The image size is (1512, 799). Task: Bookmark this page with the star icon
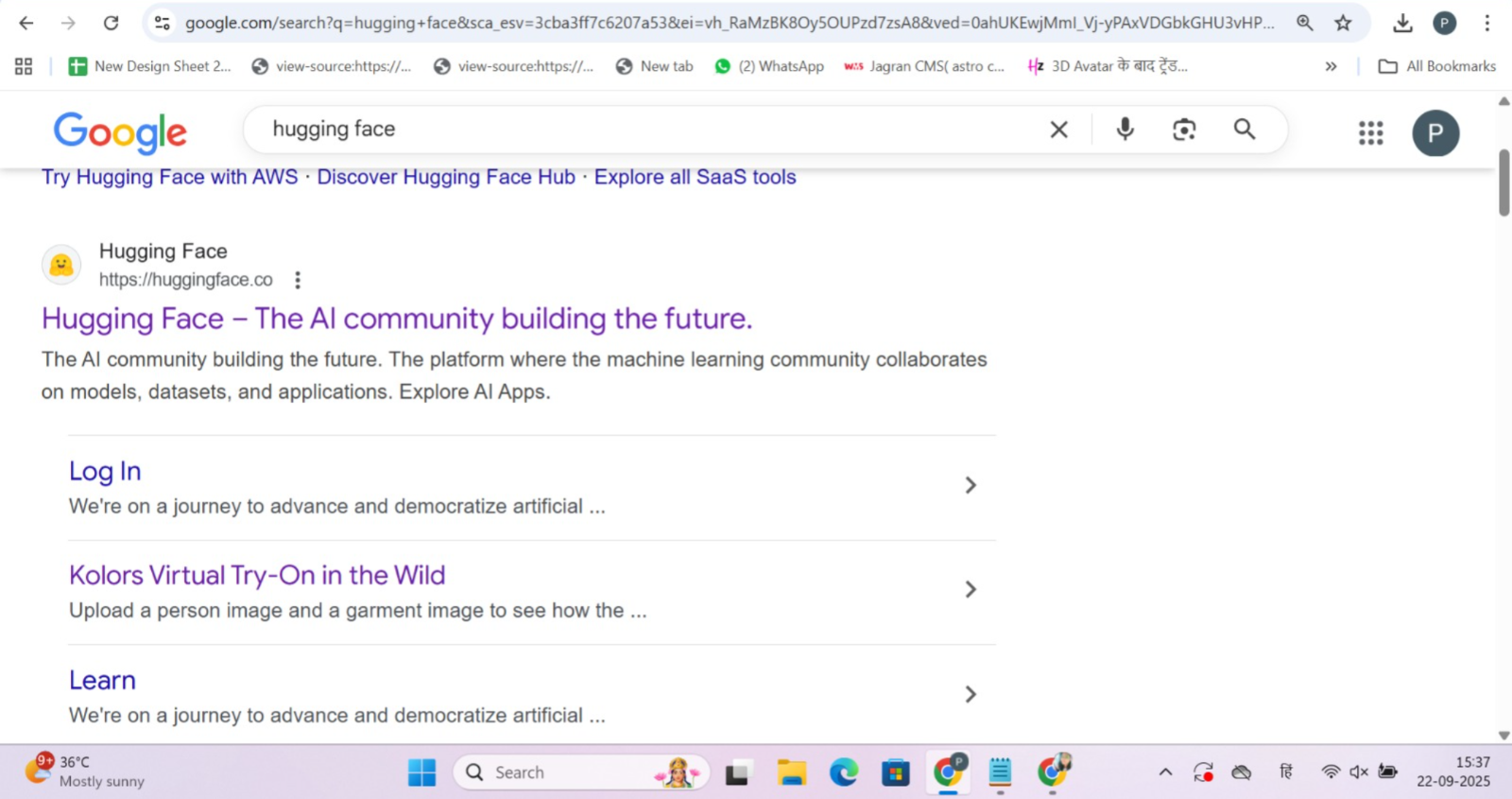1343,23
